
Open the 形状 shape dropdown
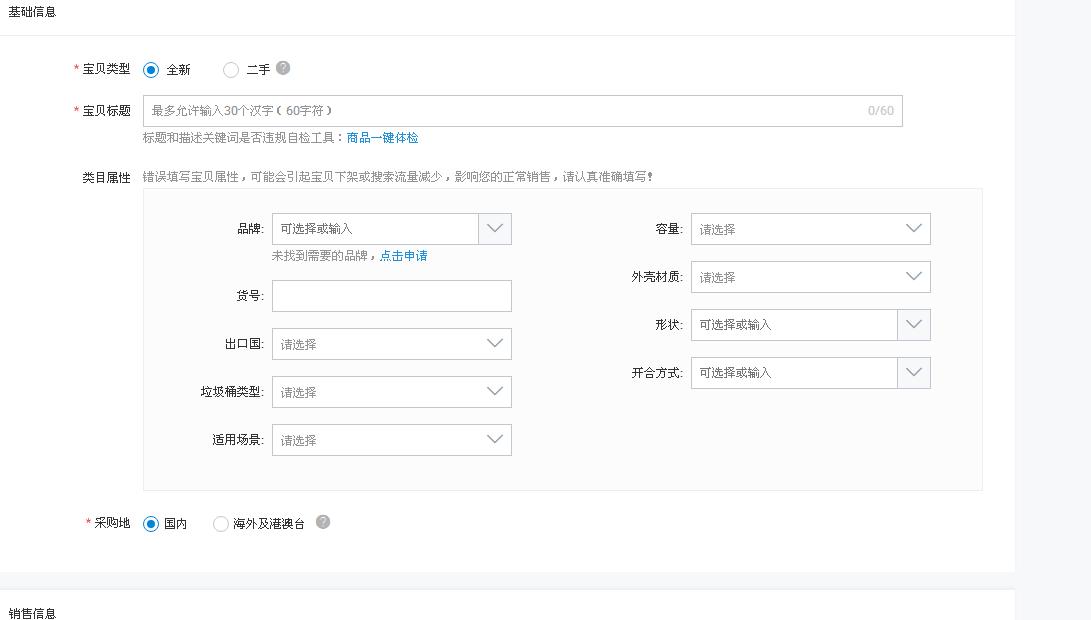[912, 324]
